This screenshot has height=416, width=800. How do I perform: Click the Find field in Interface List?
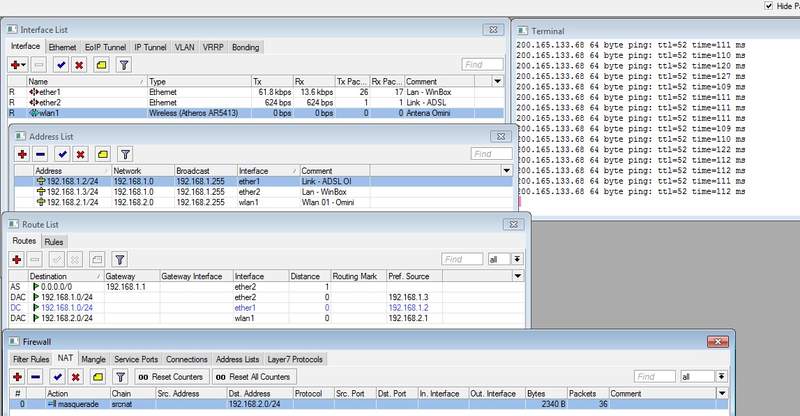482,64
